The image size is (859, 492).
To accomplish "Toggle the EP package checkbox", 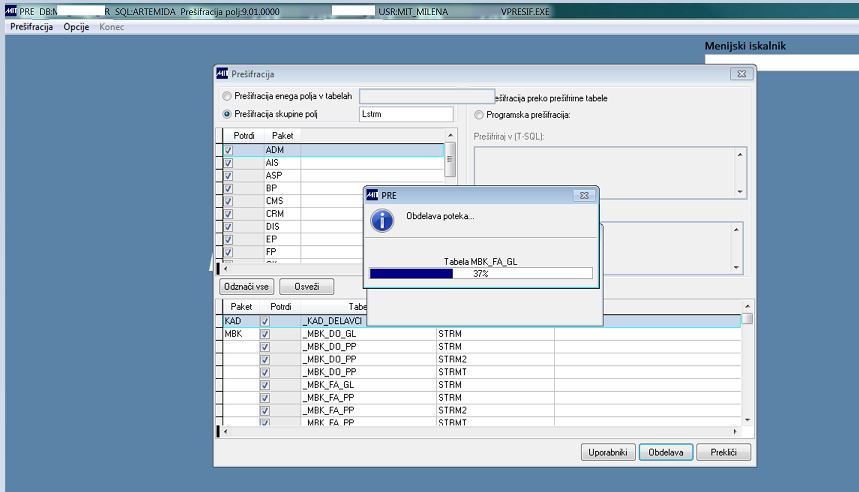I will point(228,239).
